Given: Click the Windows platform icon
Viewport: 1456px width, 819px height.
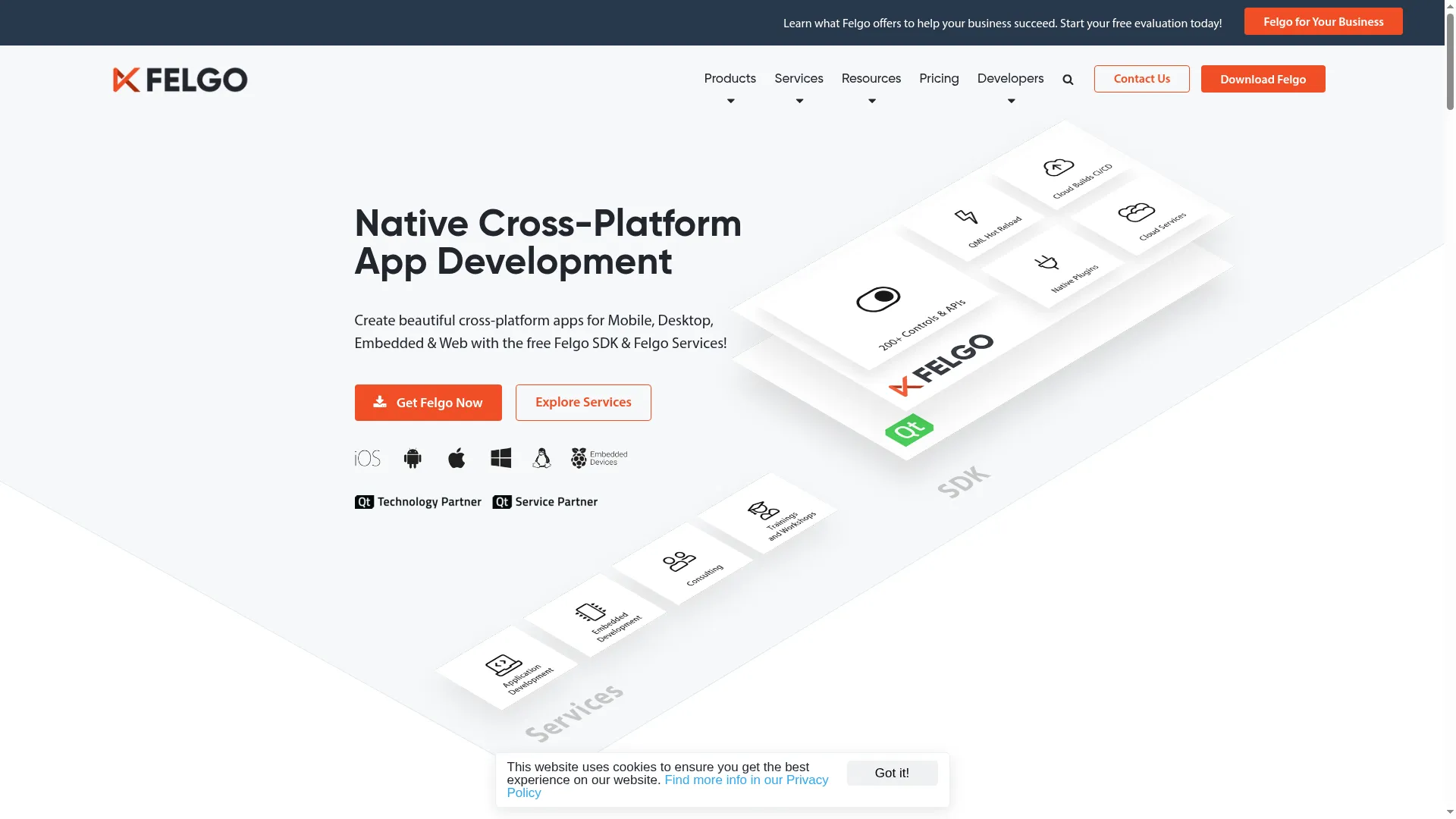Looking at the screenshot, I should coord(500,458).
